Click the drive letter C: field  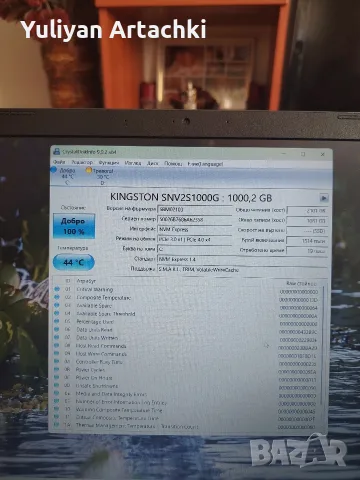click(195, 249)
